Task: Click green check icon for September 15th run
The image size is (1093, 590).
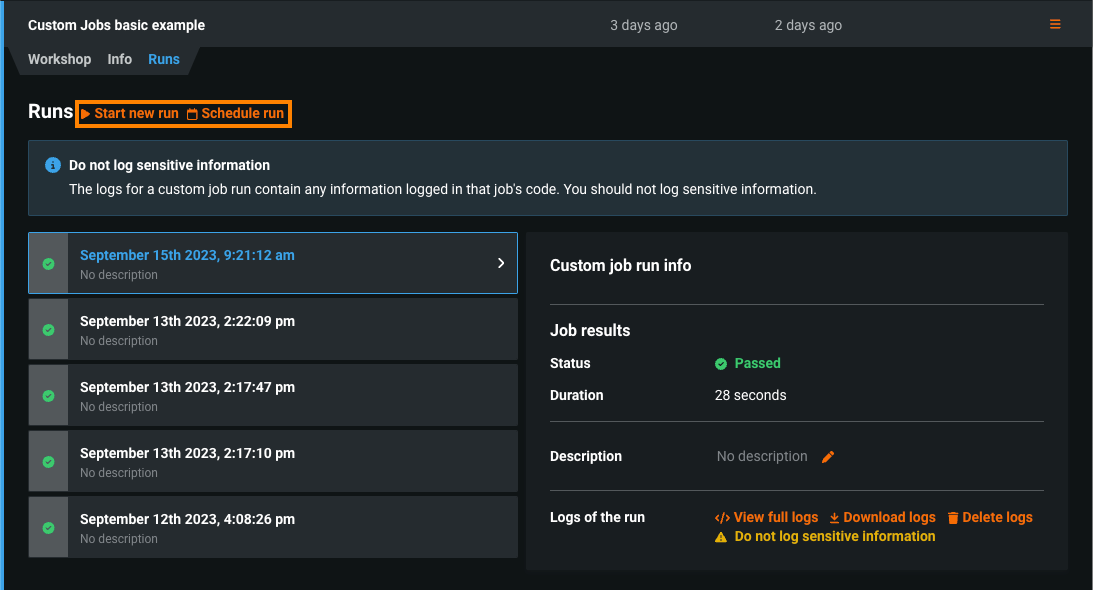Action: click(48, 264)
